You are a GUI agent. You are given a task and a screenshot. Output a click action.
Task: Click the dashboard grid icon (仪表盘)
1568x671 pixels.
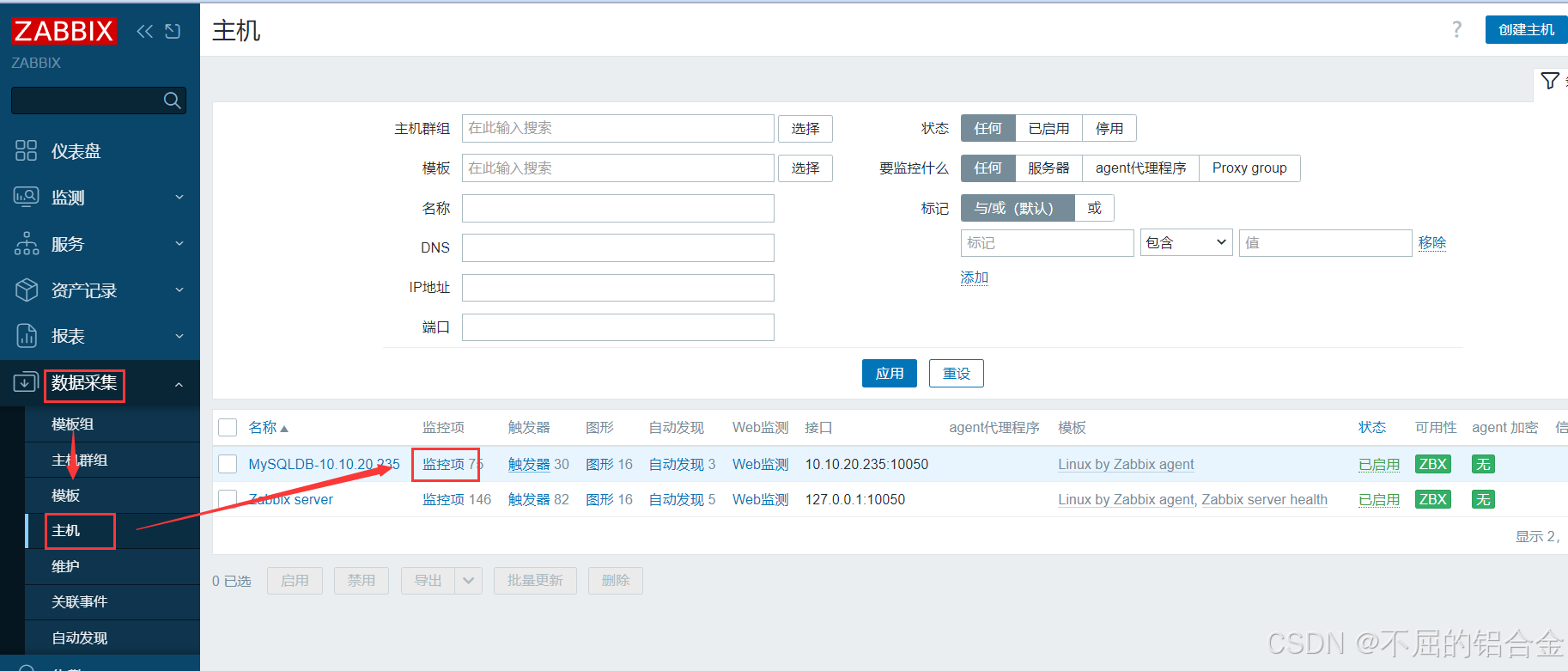click(x=27, y=151)
